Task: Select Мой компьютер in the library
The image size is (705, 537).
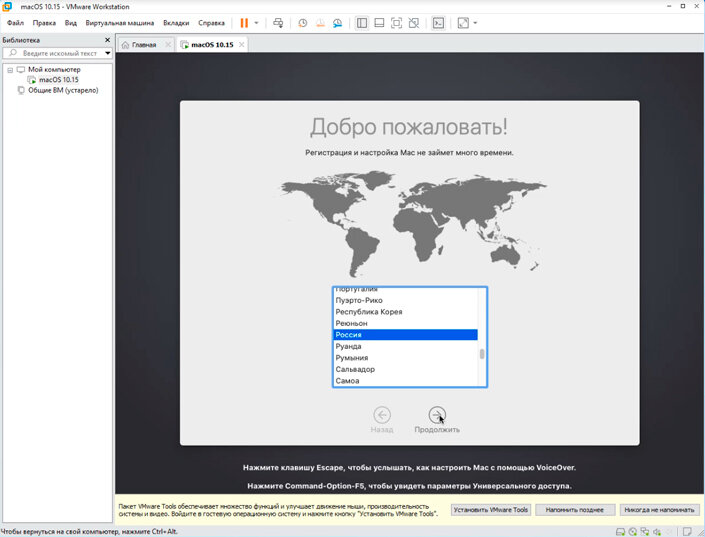Action: pos(54,69)
